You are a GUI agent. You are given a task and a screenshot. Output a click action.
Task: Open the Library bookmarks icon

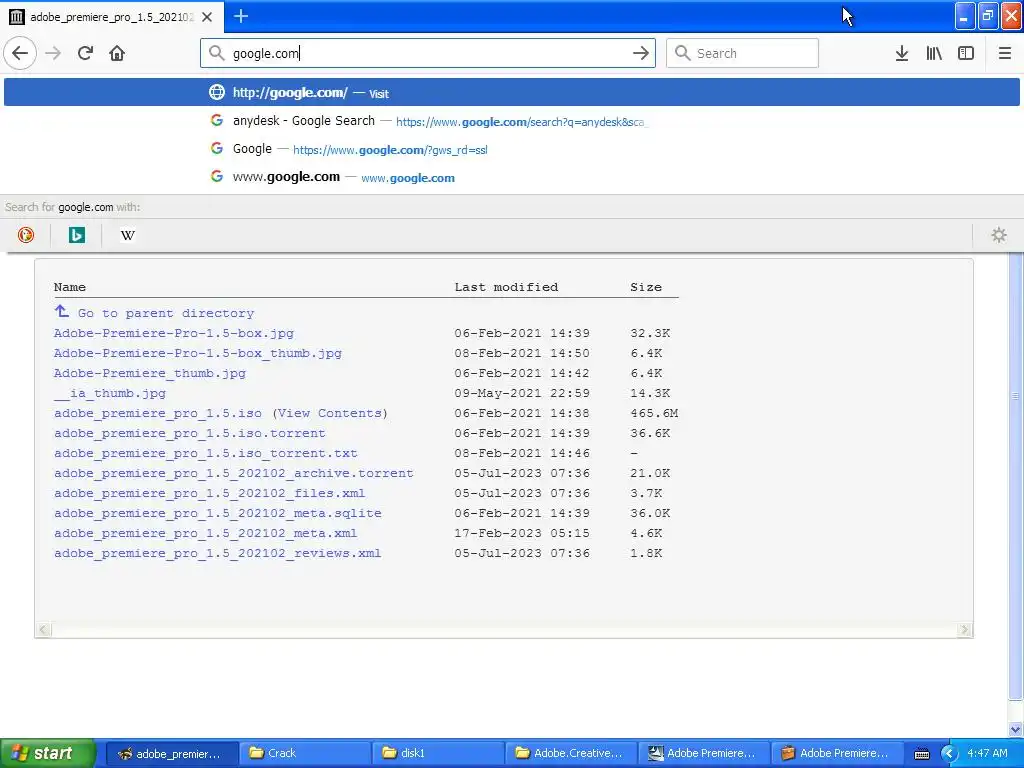tap(934, 53)
